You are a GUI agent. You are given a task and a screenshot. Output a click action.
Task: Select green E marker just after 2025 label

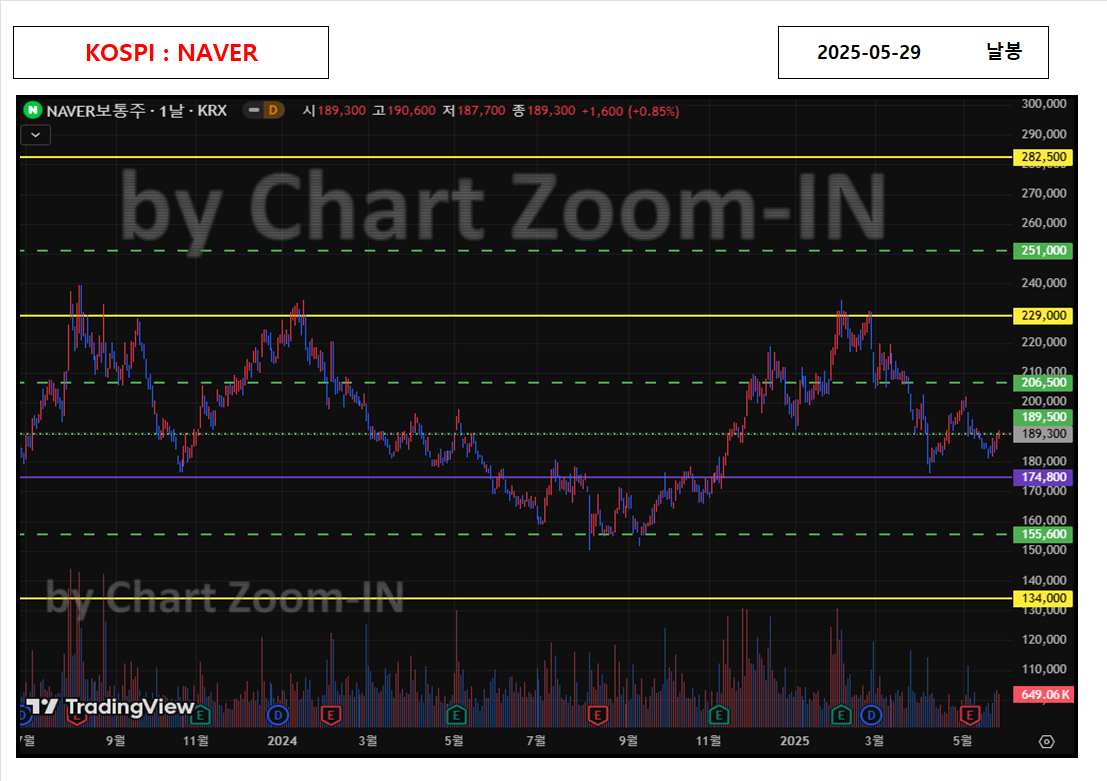(x=841, y=715)
